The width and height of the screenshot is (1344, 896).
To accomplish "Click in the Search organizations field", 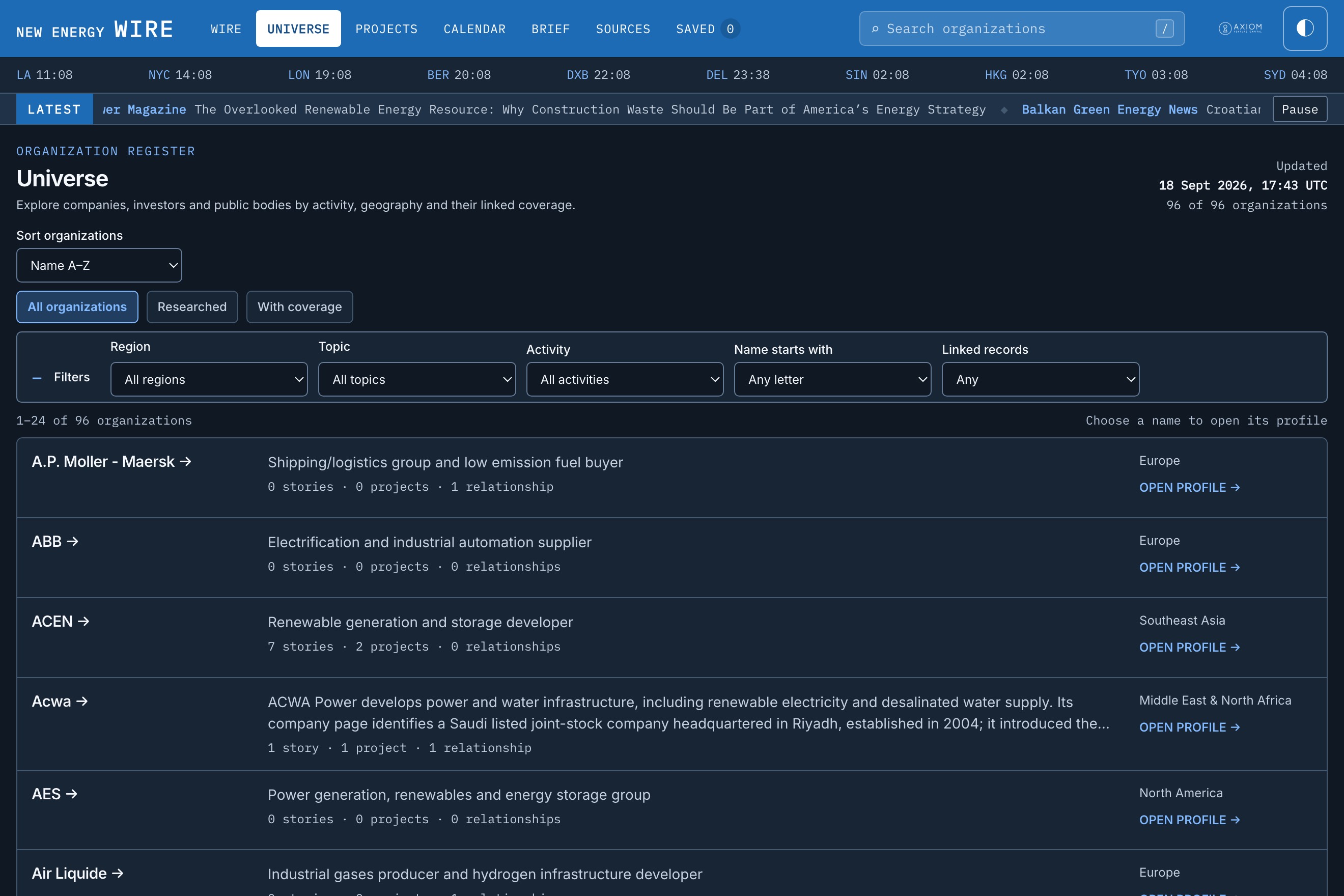I will click(x=1022, y=29).
